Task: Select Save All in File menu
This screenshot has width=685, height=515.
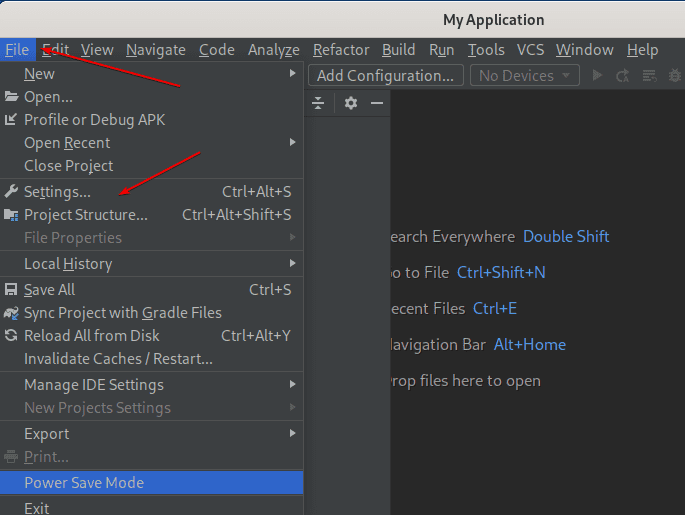Action: [49, 290]
